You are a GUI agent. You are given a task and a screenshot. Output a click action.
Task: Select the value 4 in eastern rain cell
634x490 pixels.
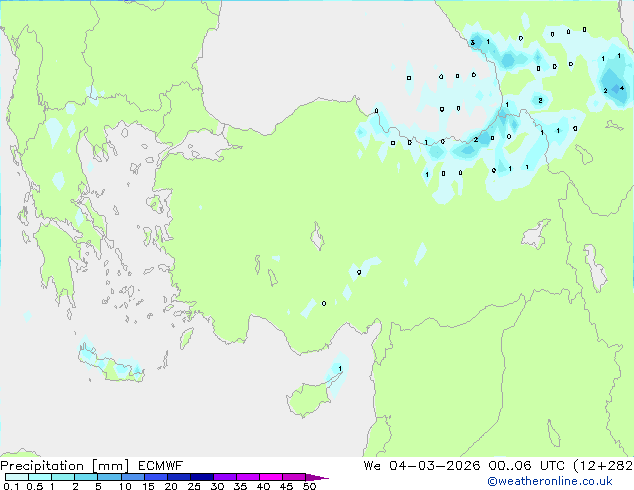tap(621, 88)
